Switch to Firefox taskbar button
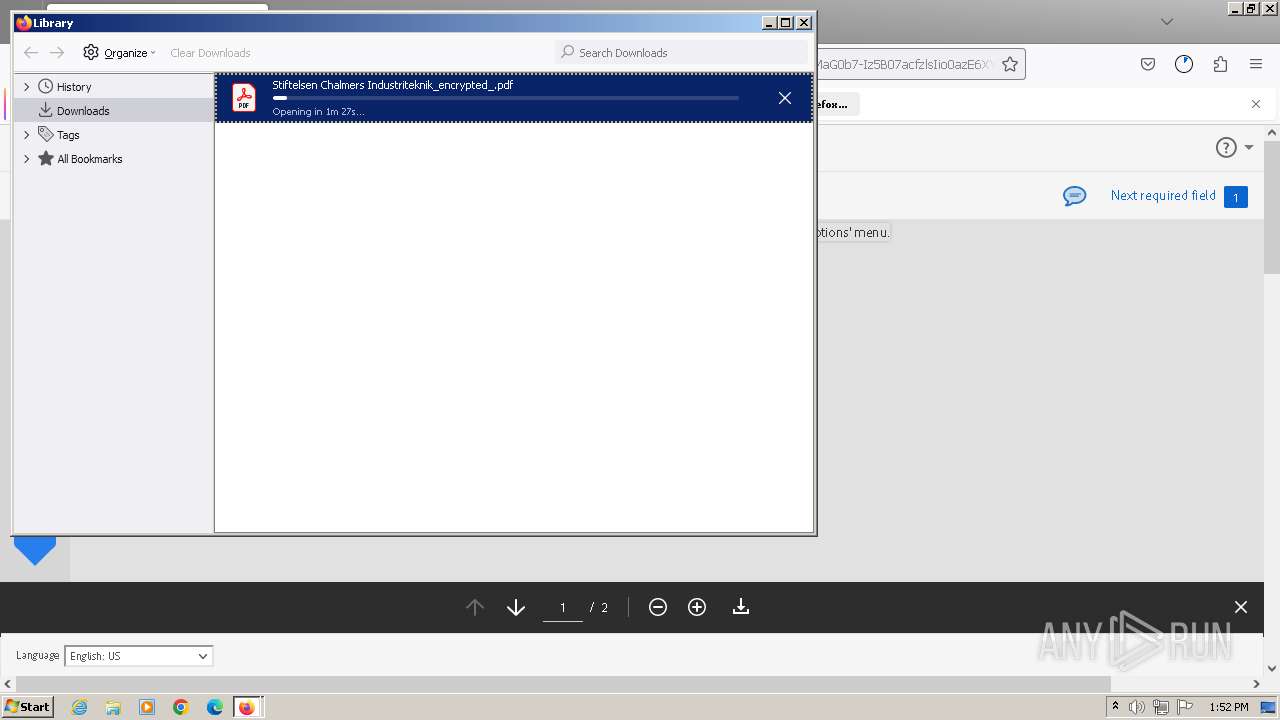This screenshot has height=720, width=1280. pyautogui.click(x=247, y=707)
